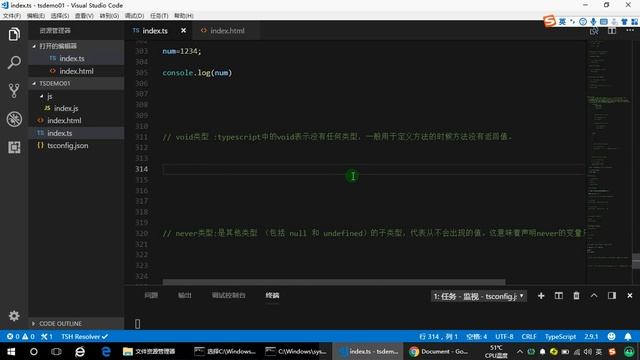This screenshot has width=640, height=360.
Task: Open the Selection menu
Action: pos(60,16)
